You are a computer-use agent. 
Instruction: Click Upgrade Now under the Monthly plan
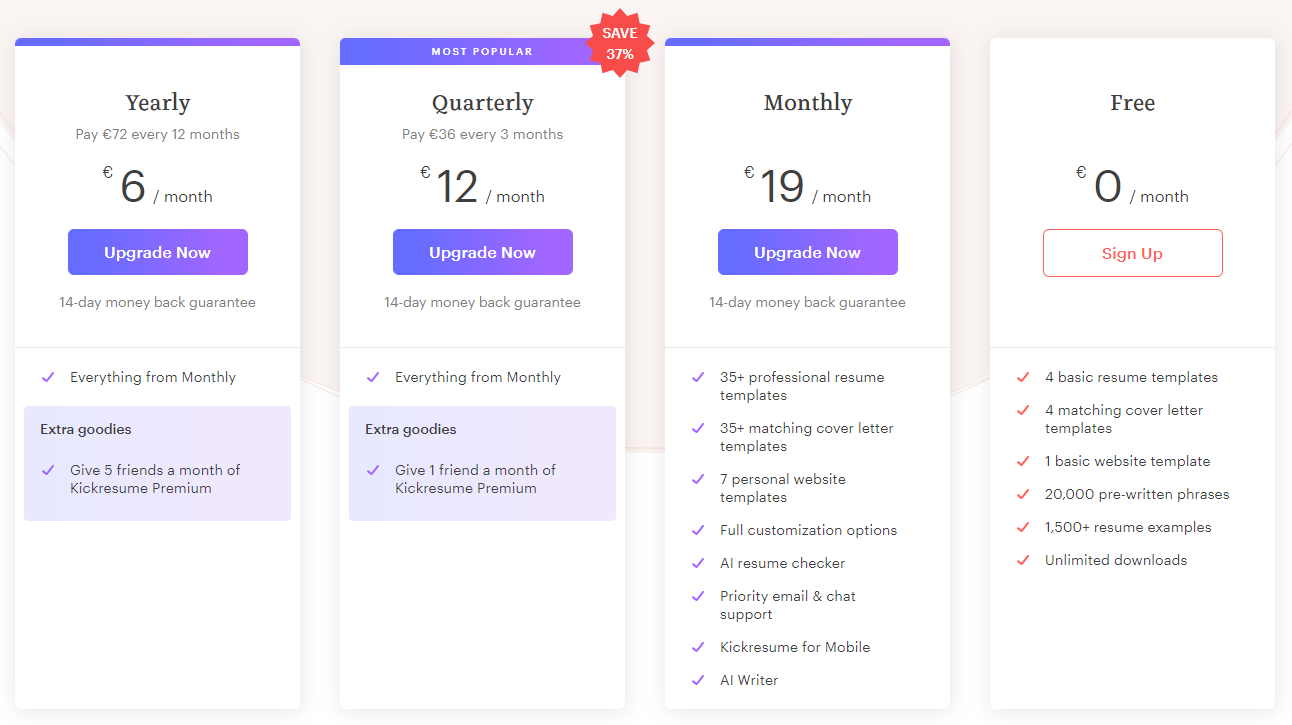(807, 252)
